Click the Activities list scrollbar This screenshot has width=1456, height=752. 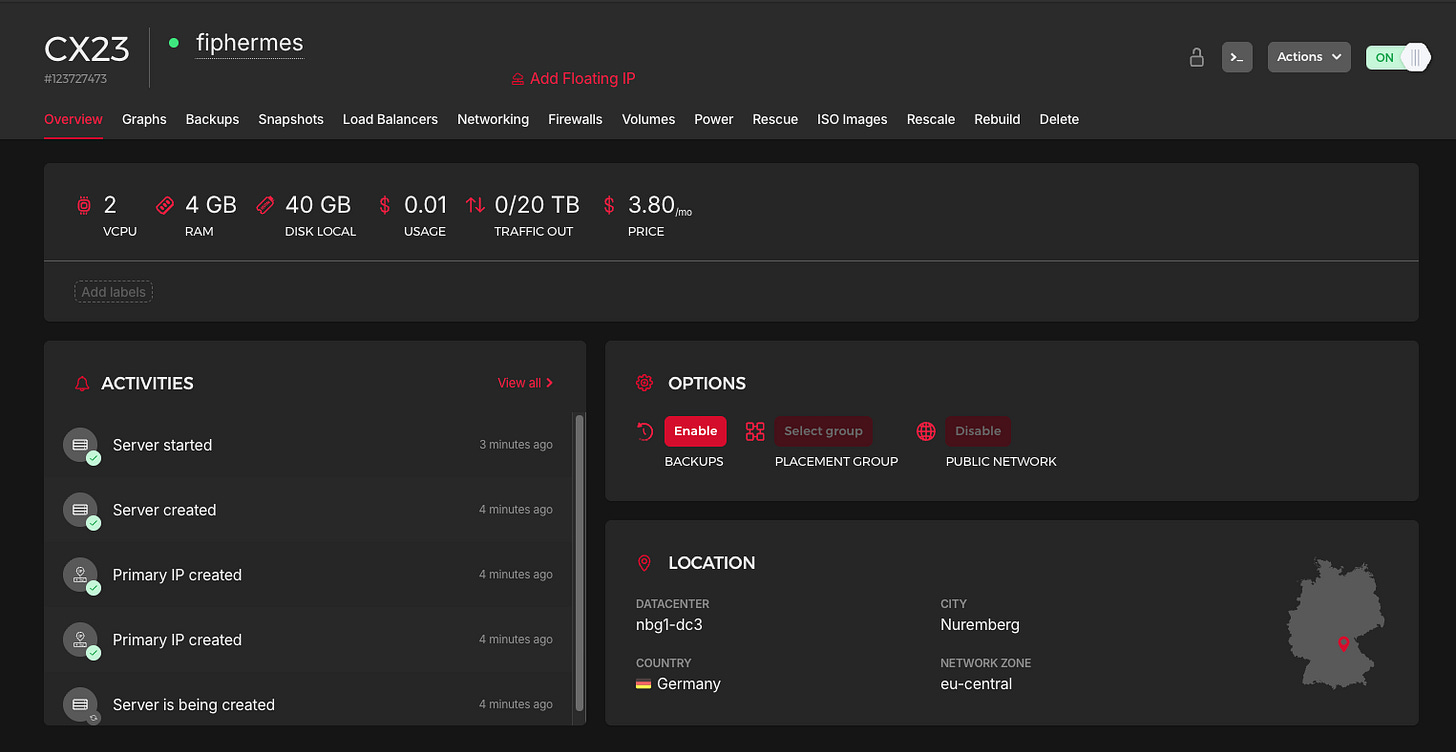click(579, 562)
